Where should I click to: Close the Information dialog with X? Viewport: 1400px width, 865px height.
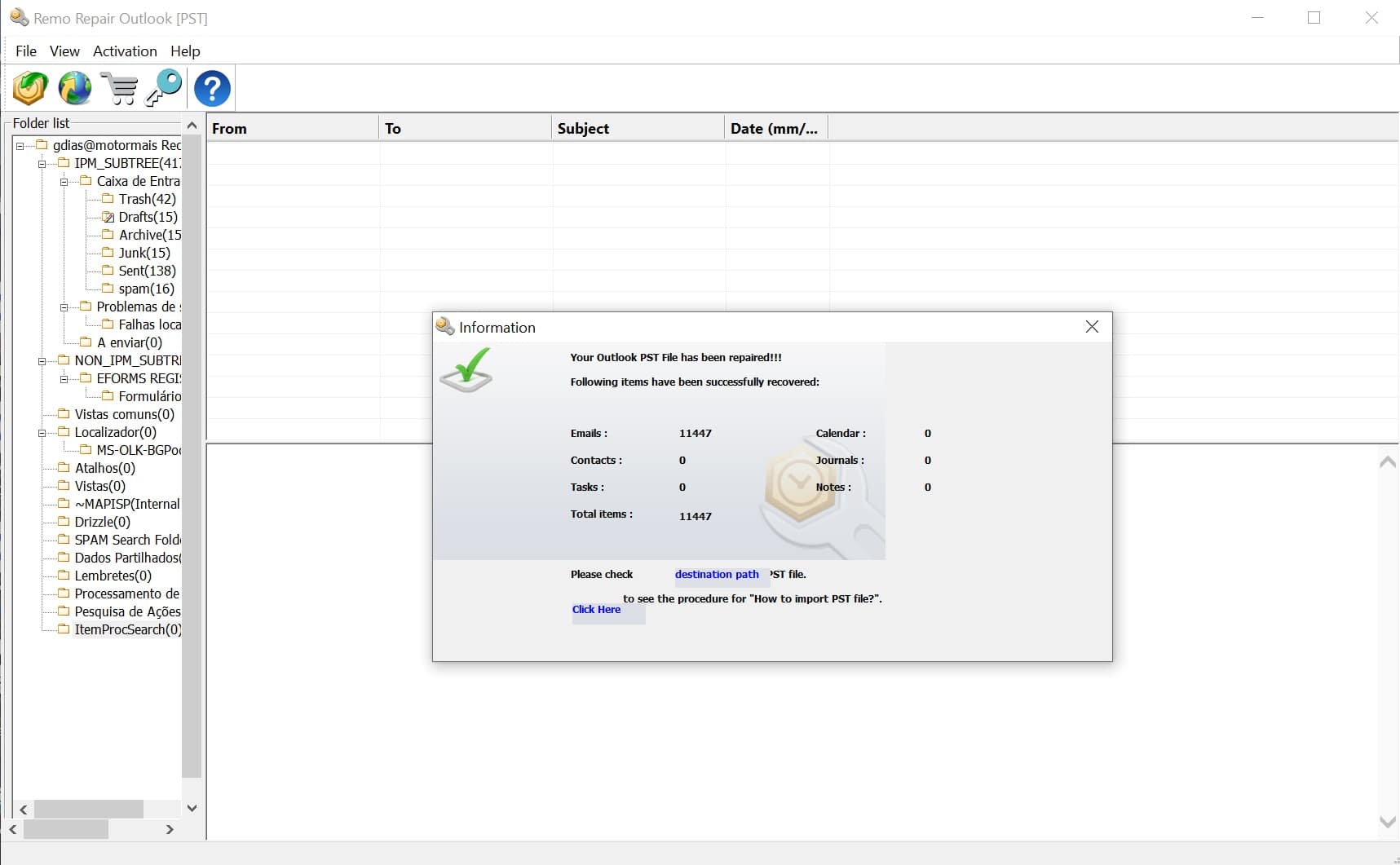(1092, 327)
